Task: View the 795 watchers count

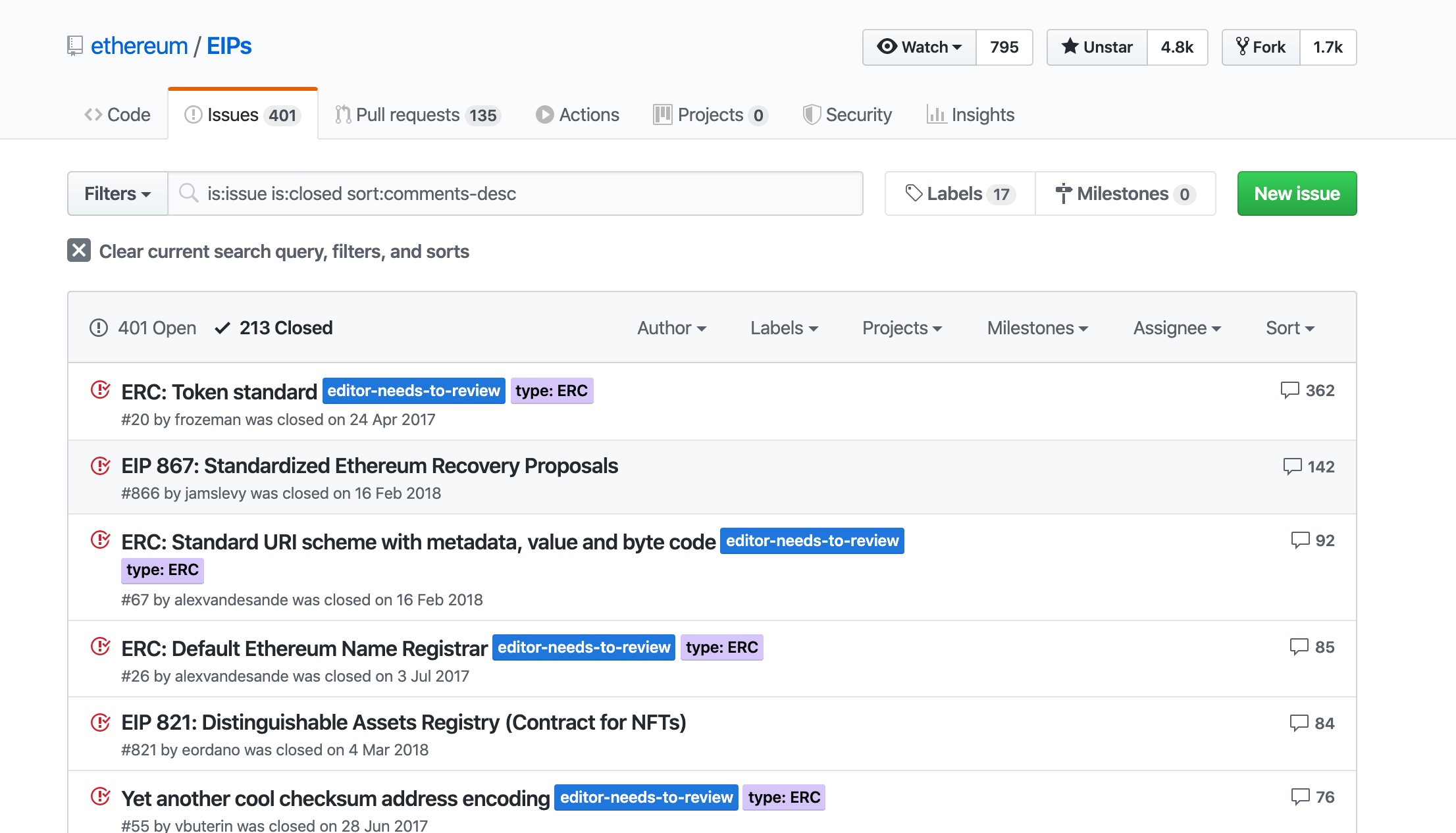Action: coord(1004,47)
